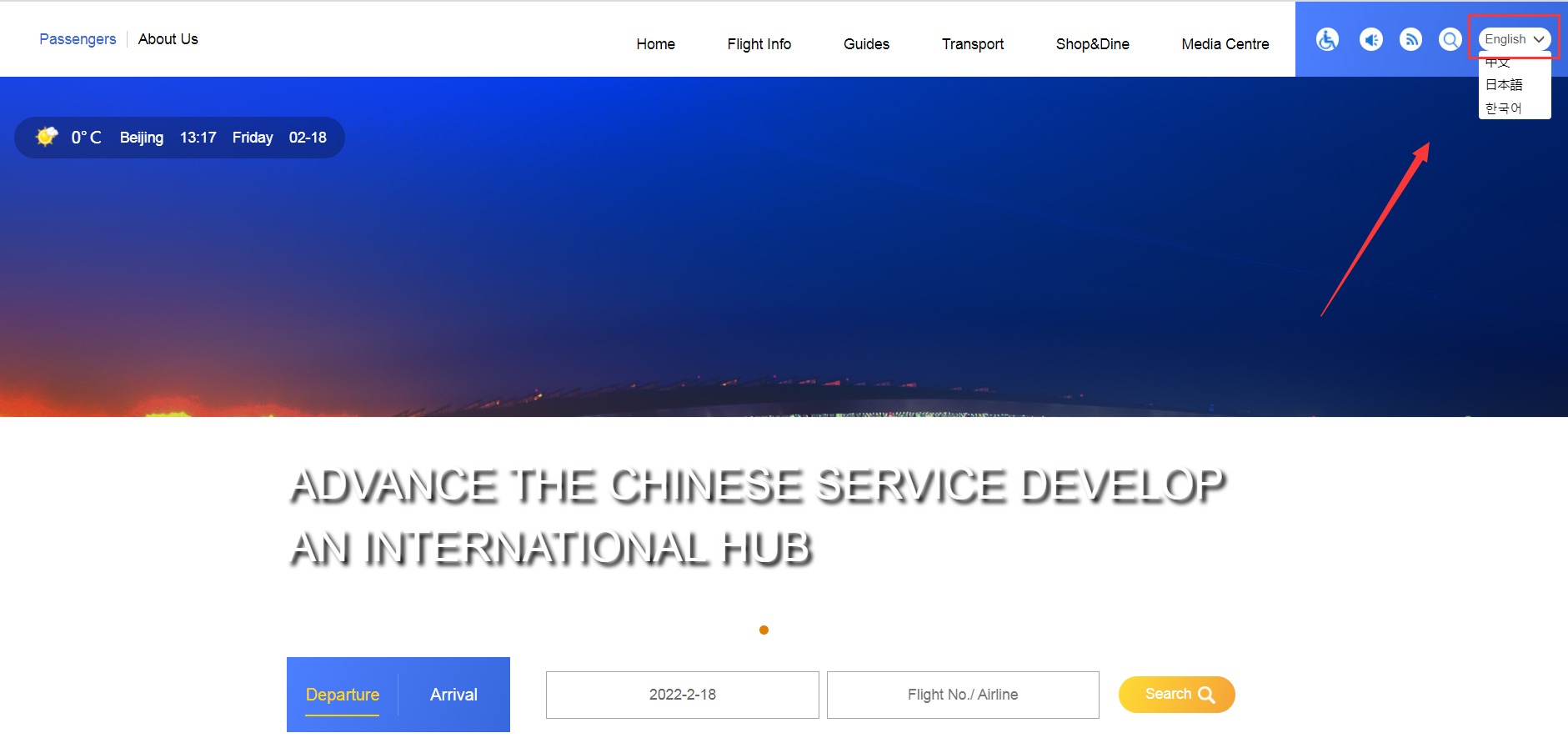Click the speaker announcement icon
The width and height of the screenshot is (1568, 753).
1370,39
